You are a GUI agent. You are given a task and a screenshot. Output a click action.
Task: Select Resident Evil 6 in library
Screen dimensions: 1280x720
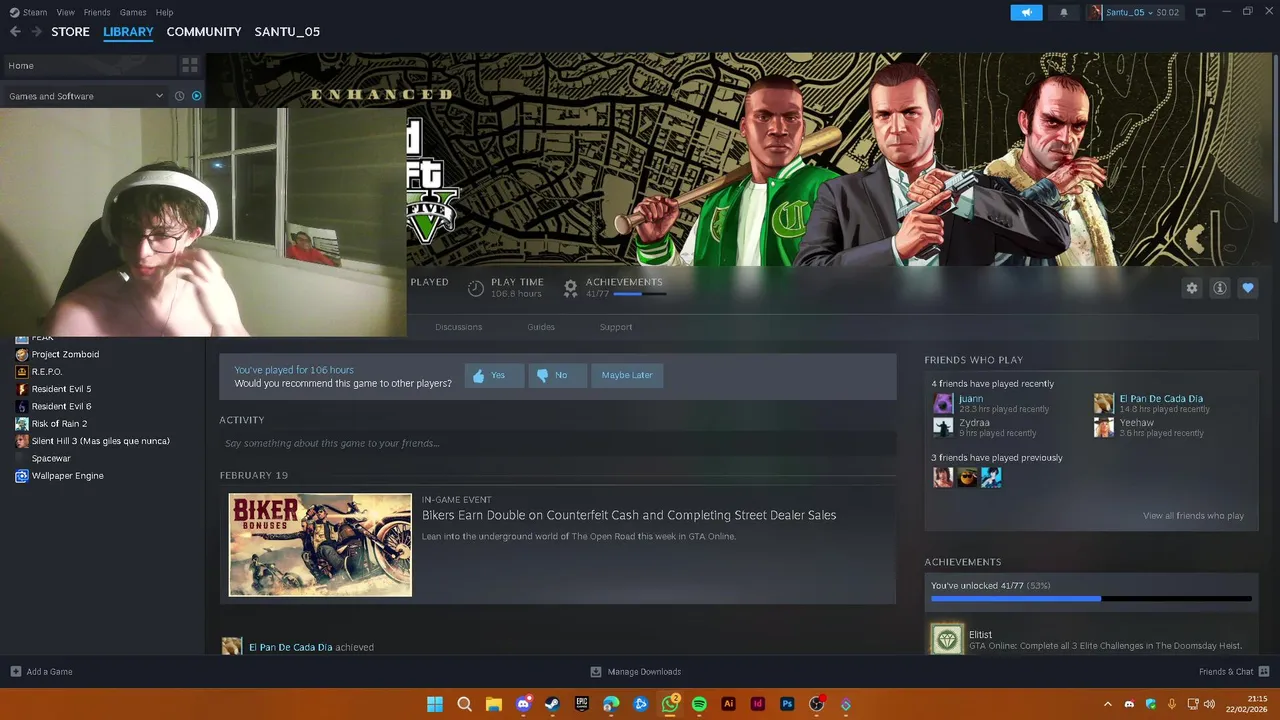[61, 406]
